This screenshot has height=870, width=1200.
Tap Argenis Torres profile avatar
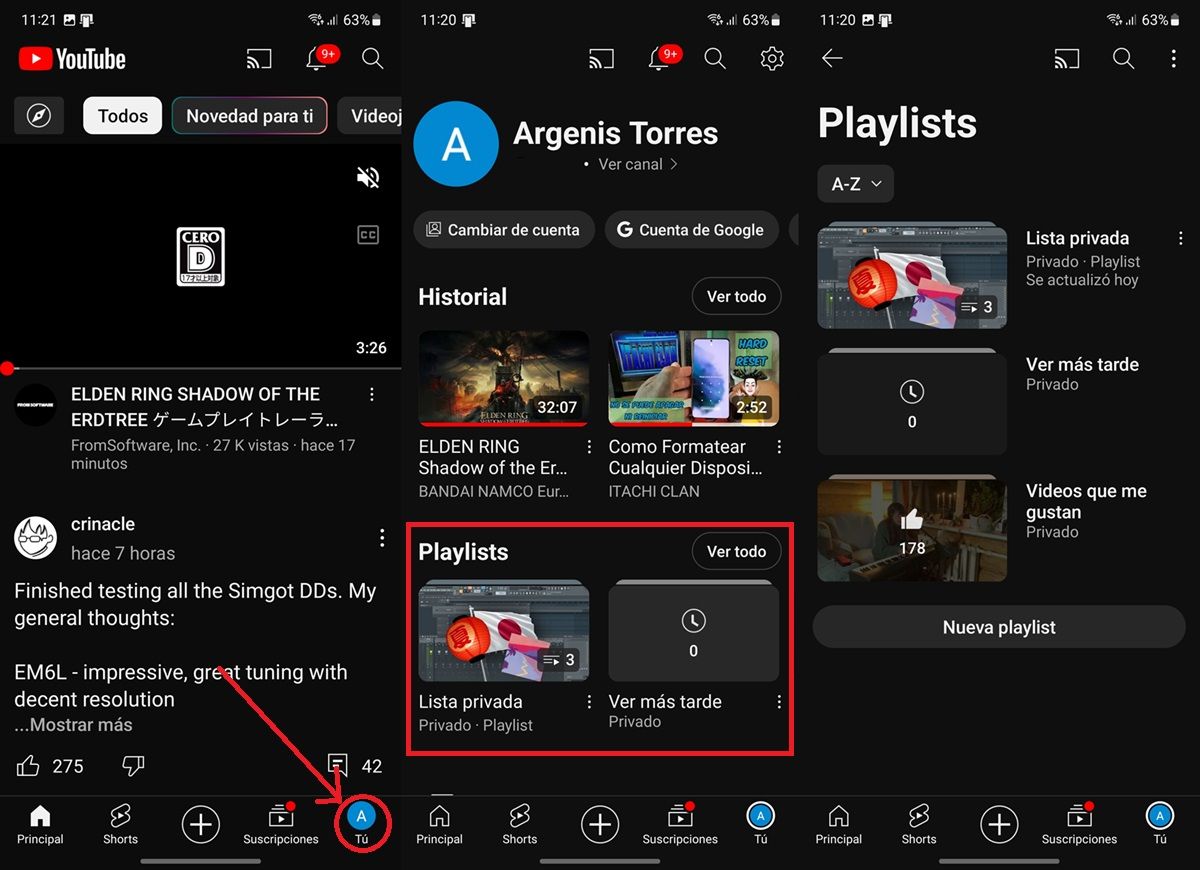pos(456,144)
